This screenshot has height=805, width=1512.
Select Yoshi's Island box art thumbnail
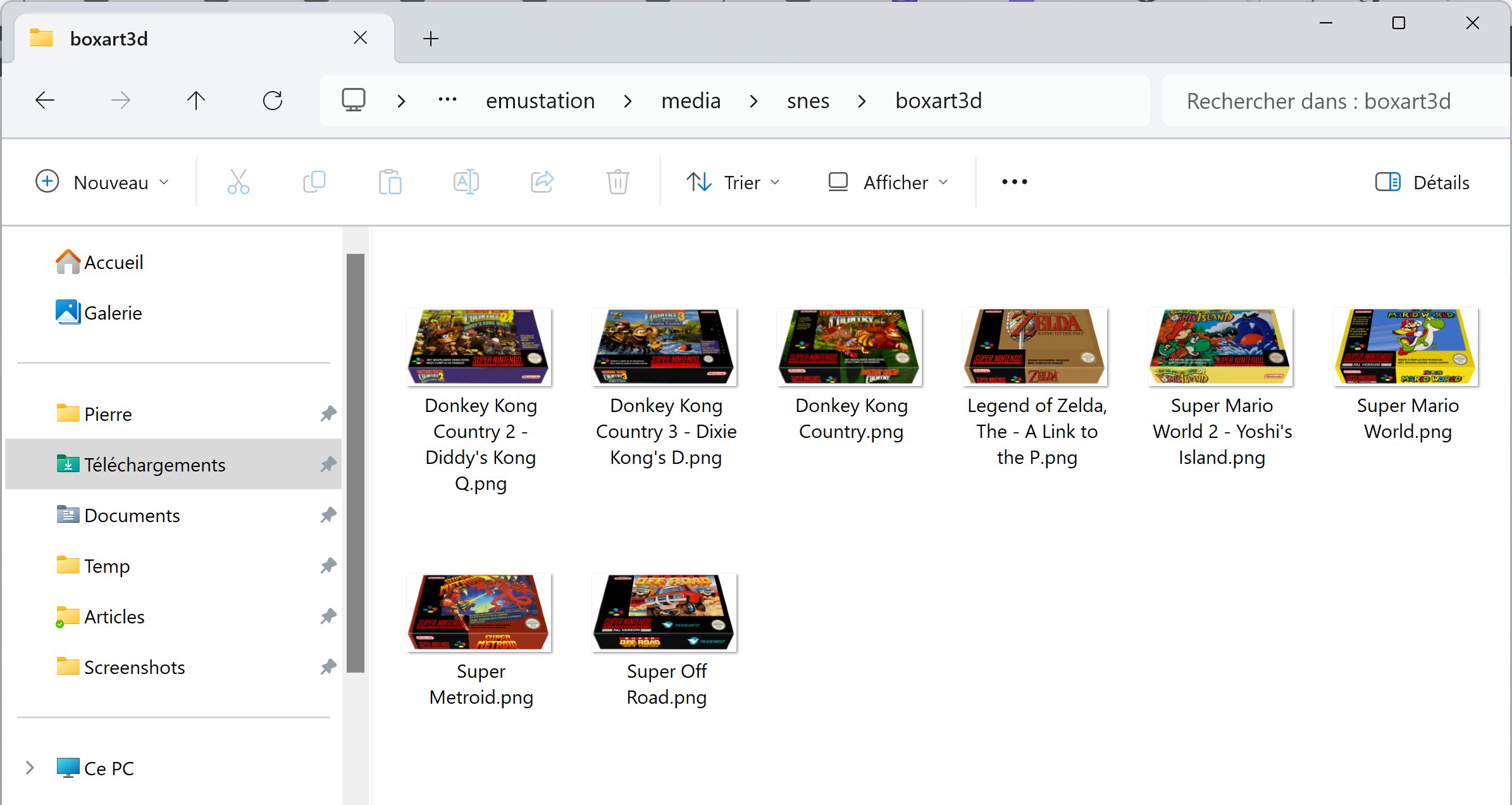(1222, 347)
